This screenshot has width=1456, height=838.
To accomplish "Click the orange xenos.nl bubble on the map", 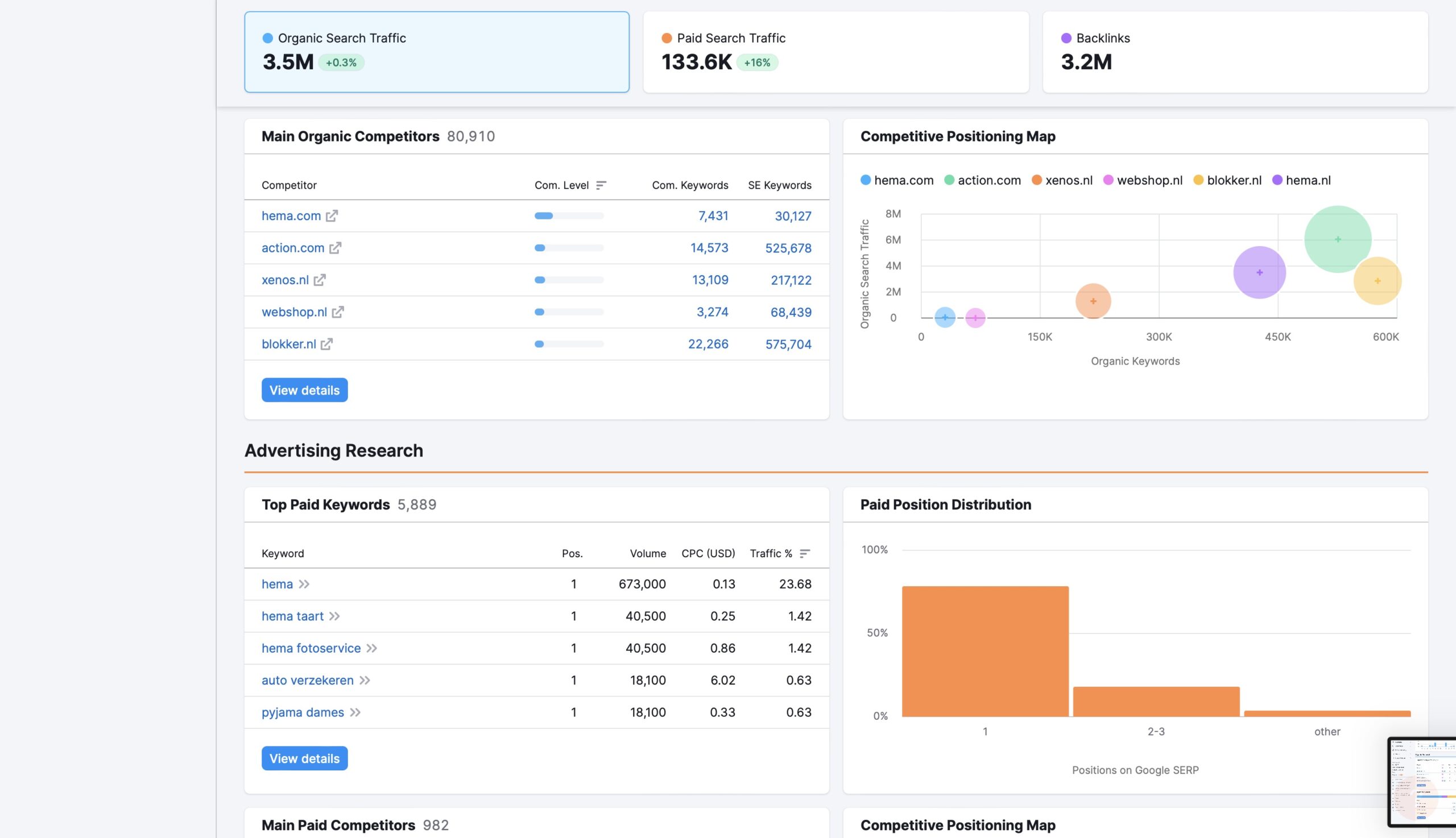I will pos(1093,301).
